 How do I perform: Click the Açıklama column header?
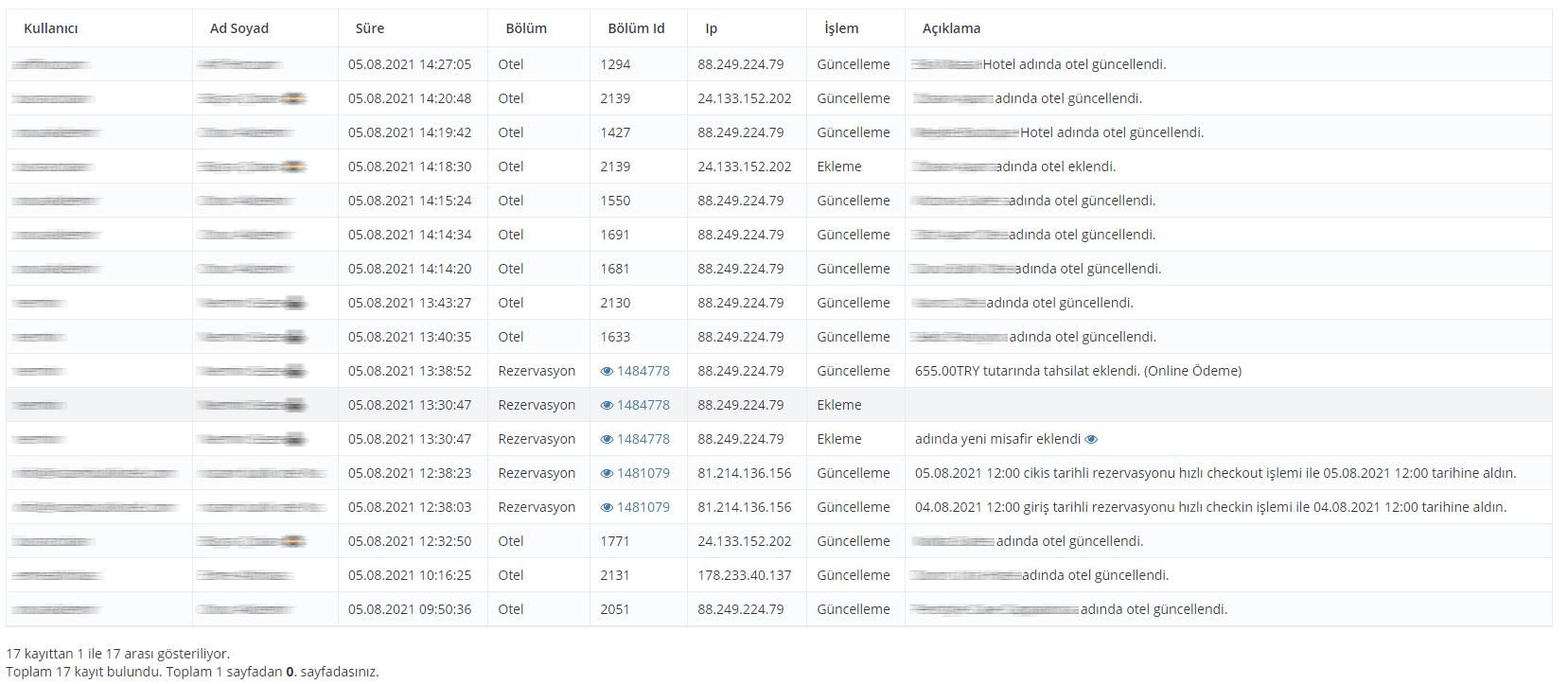(x=952, y=28)
